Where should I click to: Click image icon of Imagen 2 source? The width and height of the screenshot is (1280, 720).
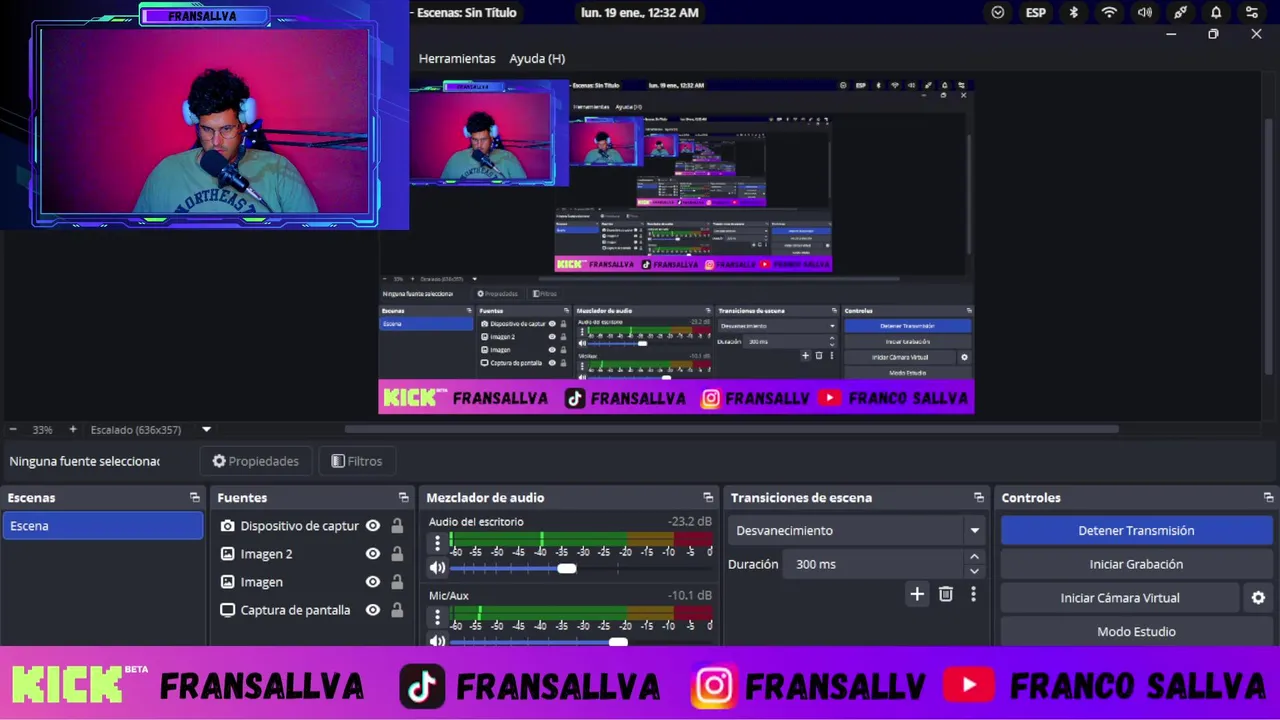[x=228, y=554]
